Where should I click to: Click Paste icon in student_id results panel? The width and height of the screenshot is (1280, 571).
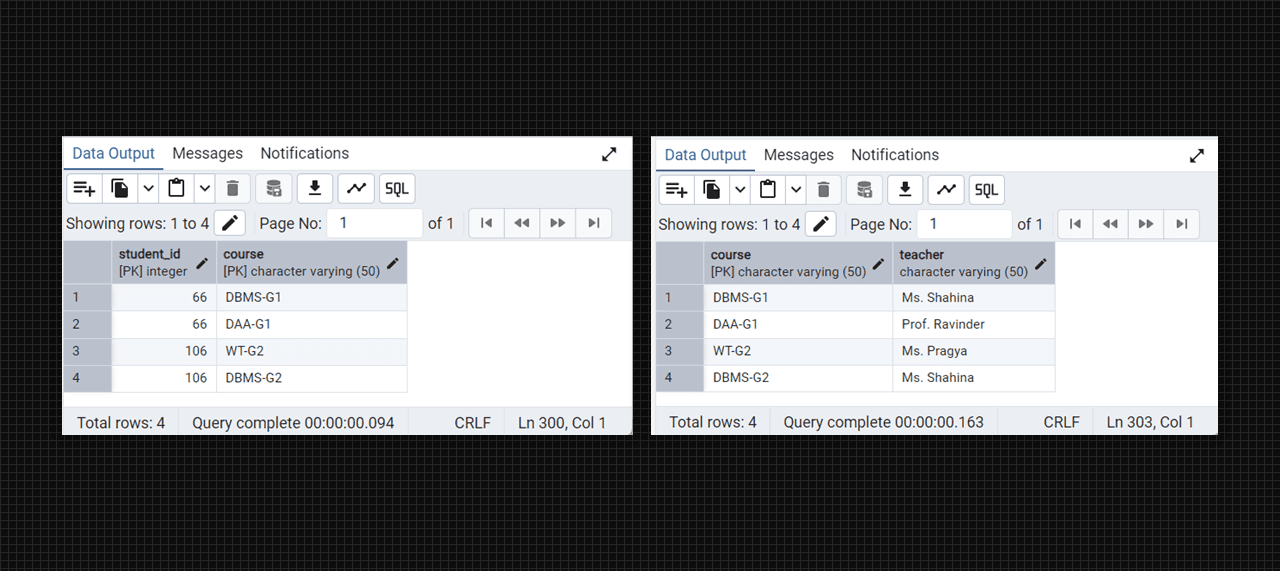(x=177, y=188)
